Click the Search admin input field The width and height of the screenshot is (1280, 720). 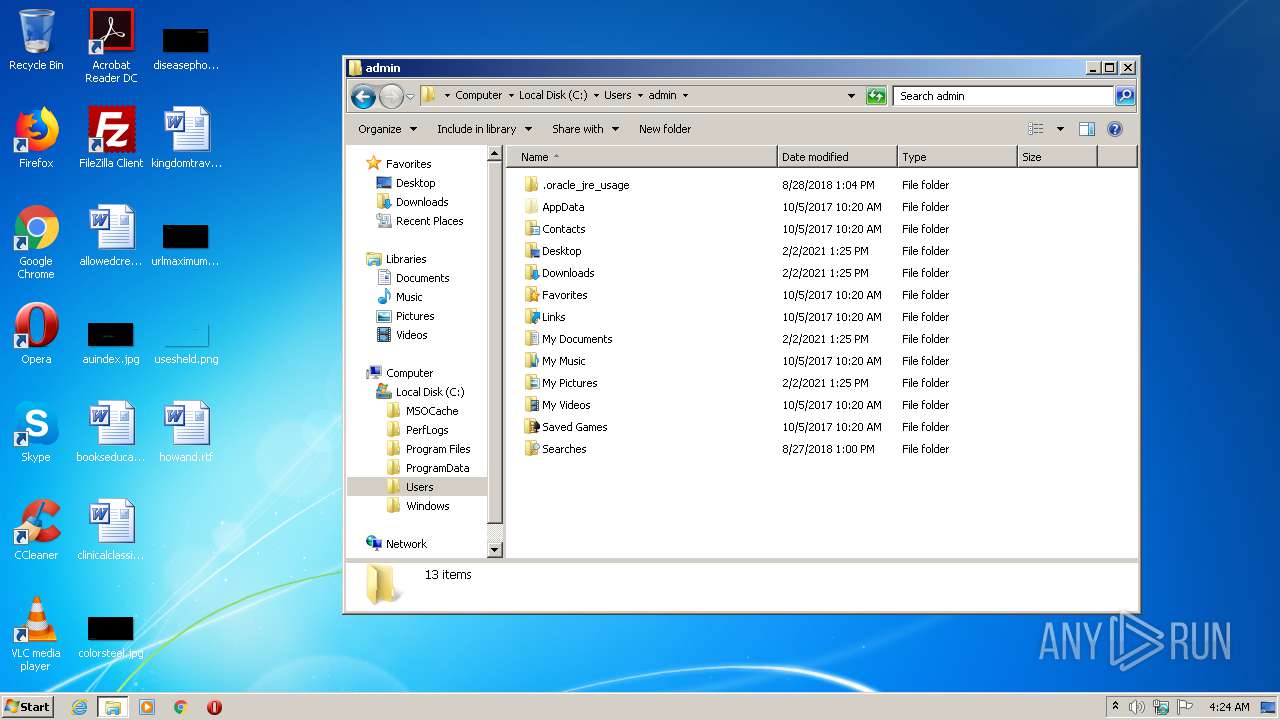point(1003,96)
